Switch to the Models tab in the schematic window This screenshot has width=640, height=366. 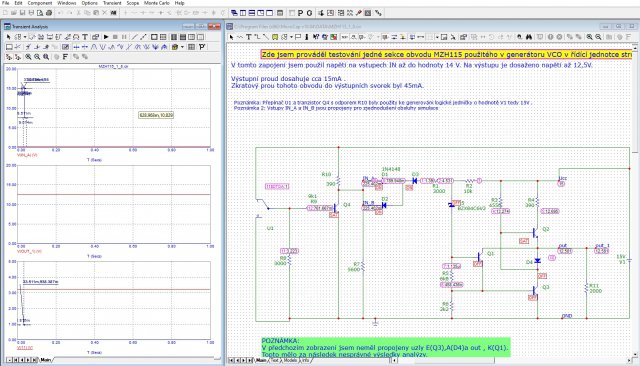(x=290, y=360)
